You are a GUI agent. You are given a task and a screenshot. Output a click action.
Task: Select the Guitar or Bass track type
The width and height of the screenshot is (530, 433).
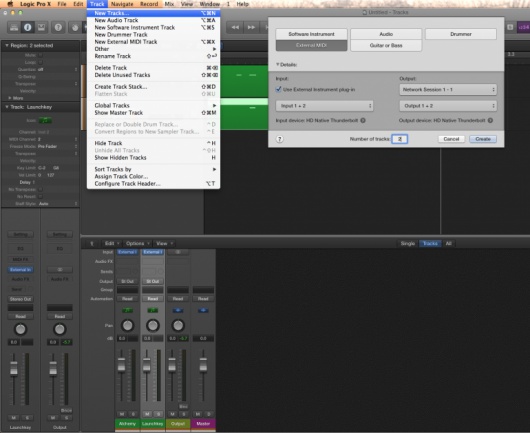pyautogui.click(x=386, y=45)
